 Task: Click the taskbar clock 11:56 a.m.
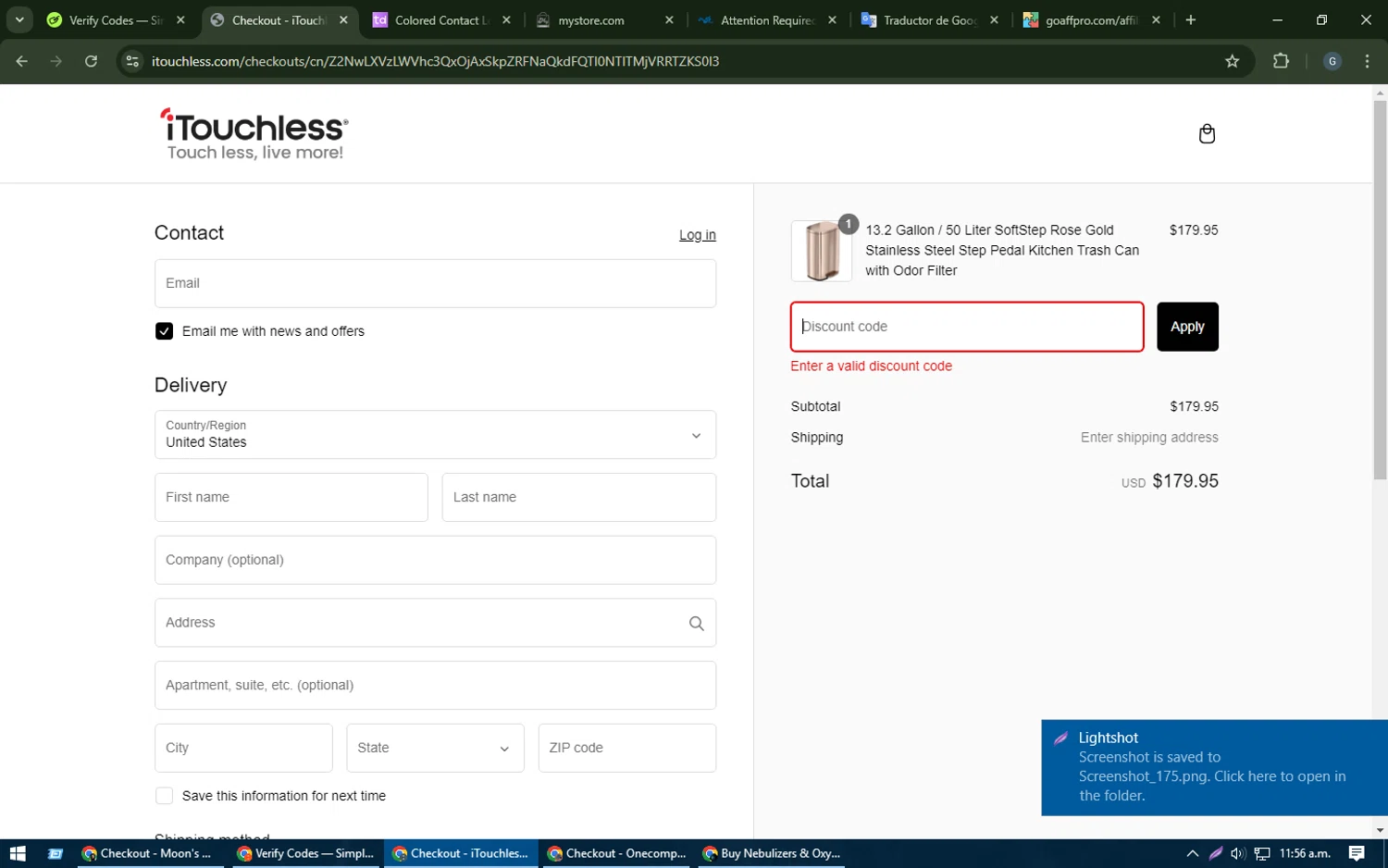(1305, 853)
